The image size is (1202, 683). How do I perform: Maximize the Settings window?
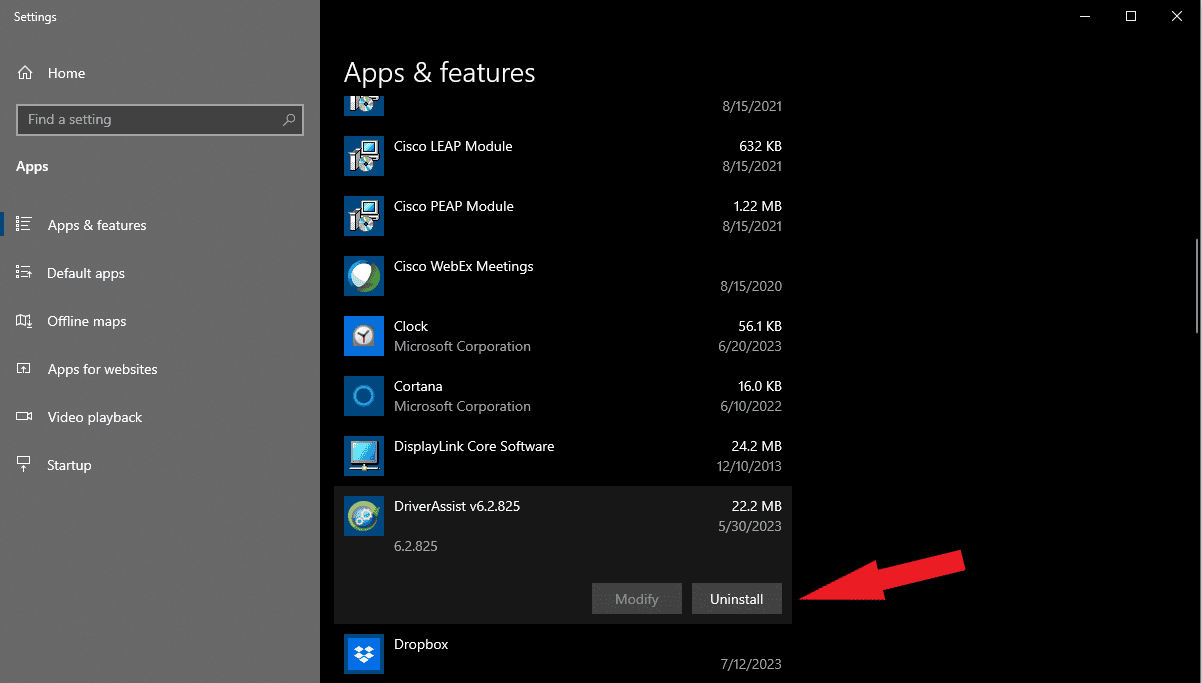(1131, 16)
